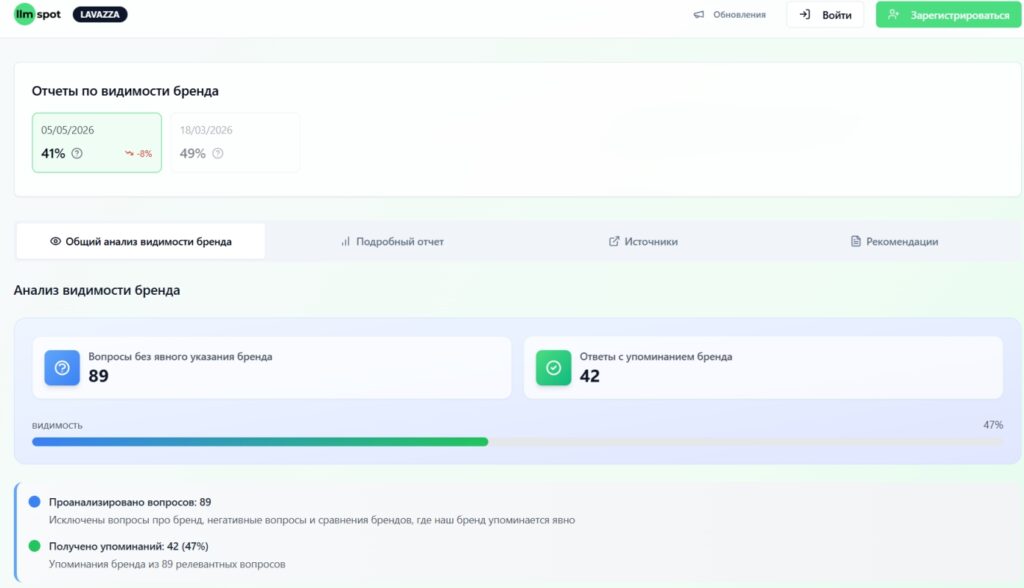The height and width of the screenshot is (588, 1024).
Task: Click document icon beside Рекомендации
Action: 856,241
